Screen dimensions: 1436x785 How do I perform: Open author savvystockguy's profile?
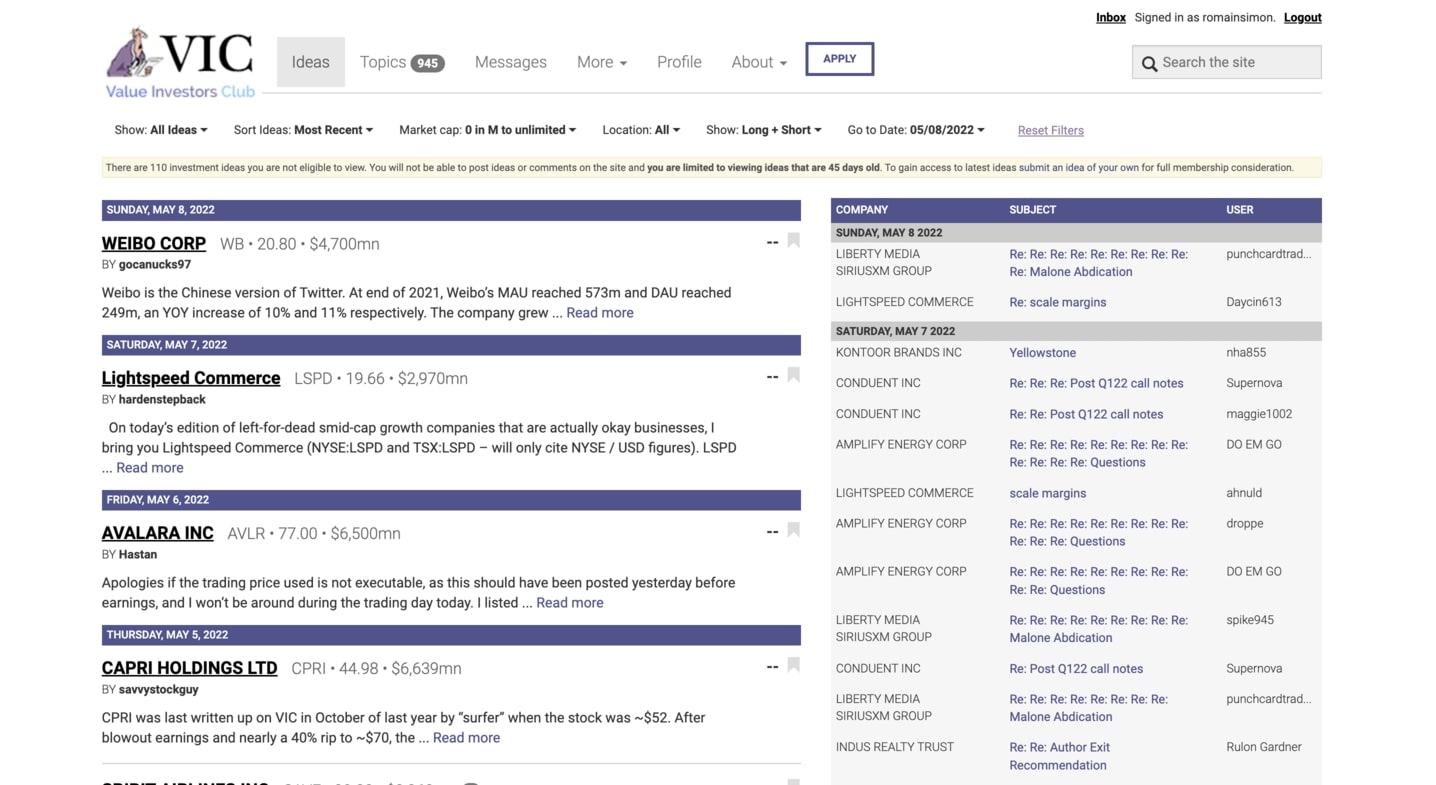[x=159, y=690]
